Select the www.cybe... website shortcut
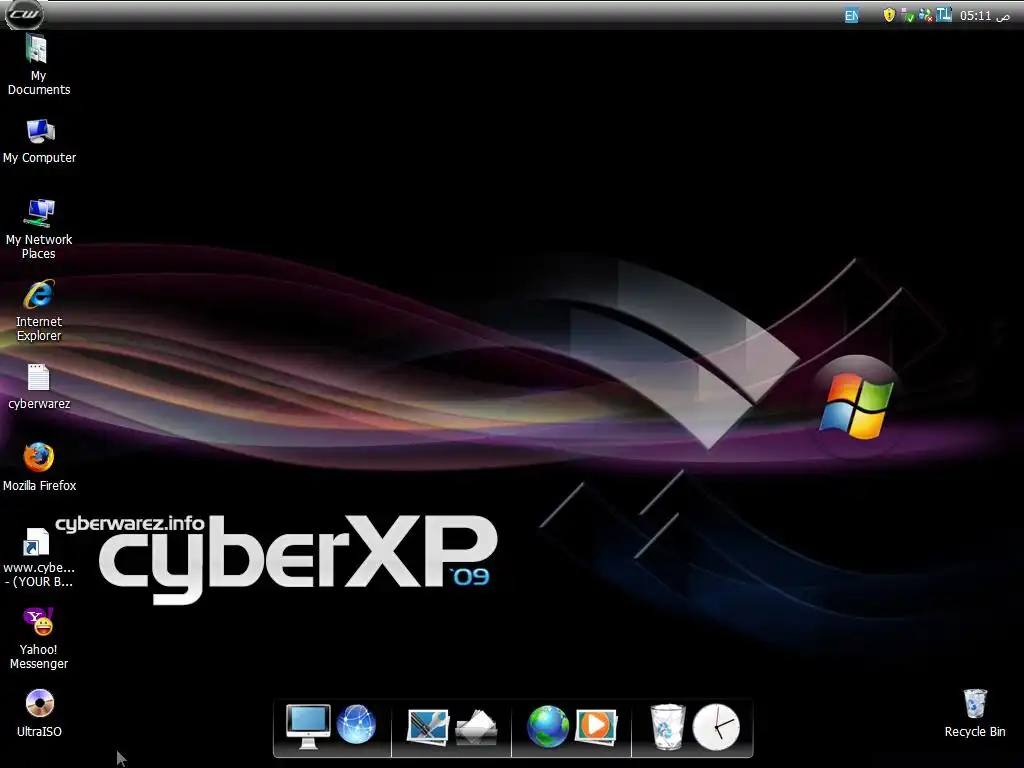The height and width of the screenshot is (768, 1024). pyautogui.click(x=39, y=557)
